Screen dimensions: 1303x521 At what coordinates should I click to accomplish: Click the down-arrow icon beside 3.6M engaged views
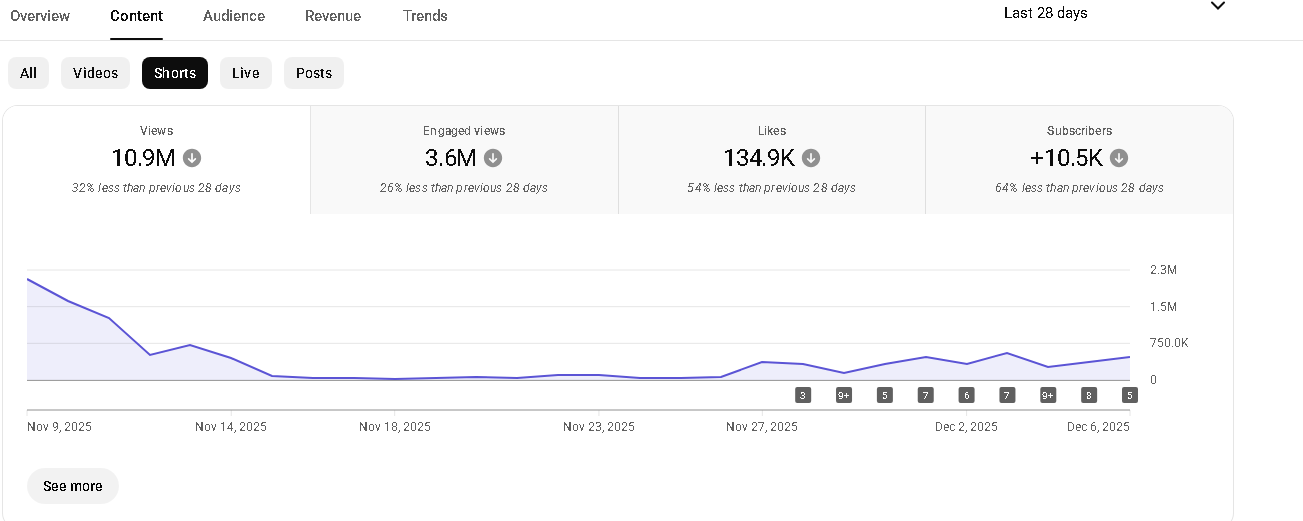coord(493,158)
